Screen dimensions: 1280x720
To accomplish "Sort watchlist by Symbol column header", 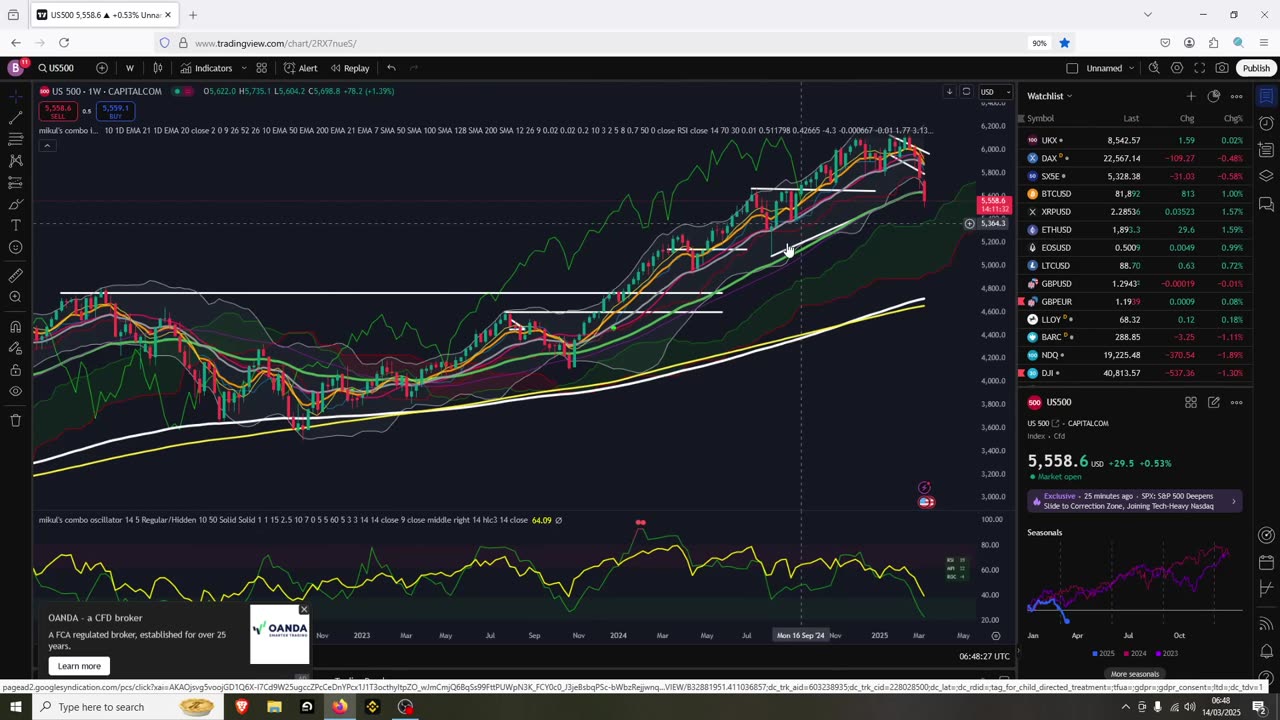I will tap(1040, 119).
